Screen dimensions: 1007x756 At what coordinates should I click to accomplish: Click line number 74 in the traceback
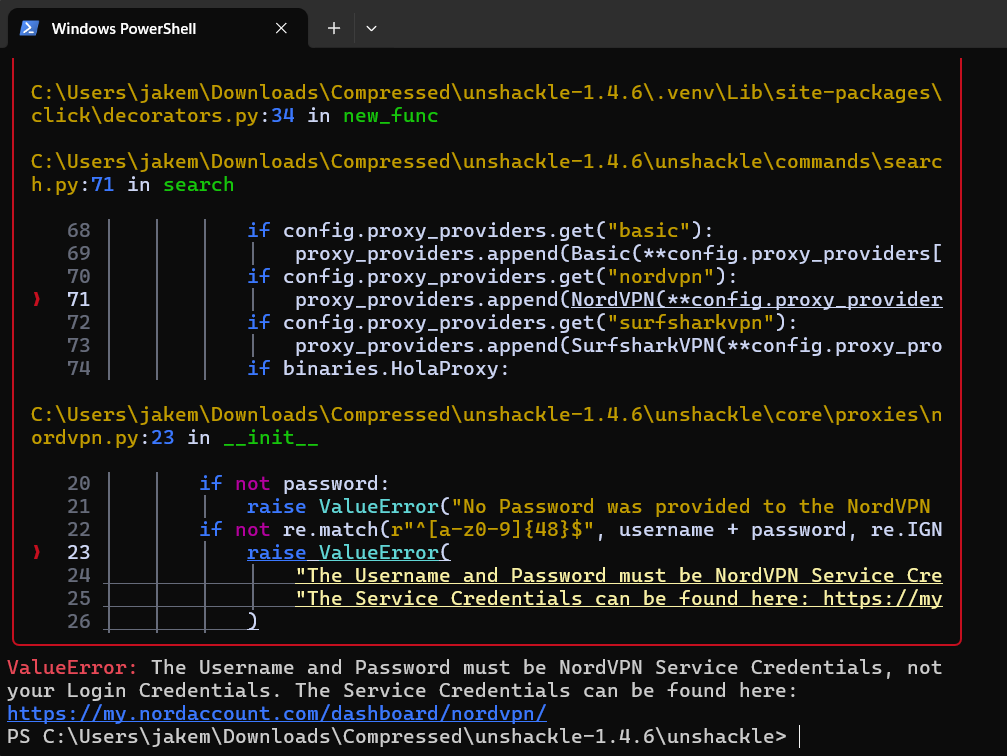click(78, 368)
